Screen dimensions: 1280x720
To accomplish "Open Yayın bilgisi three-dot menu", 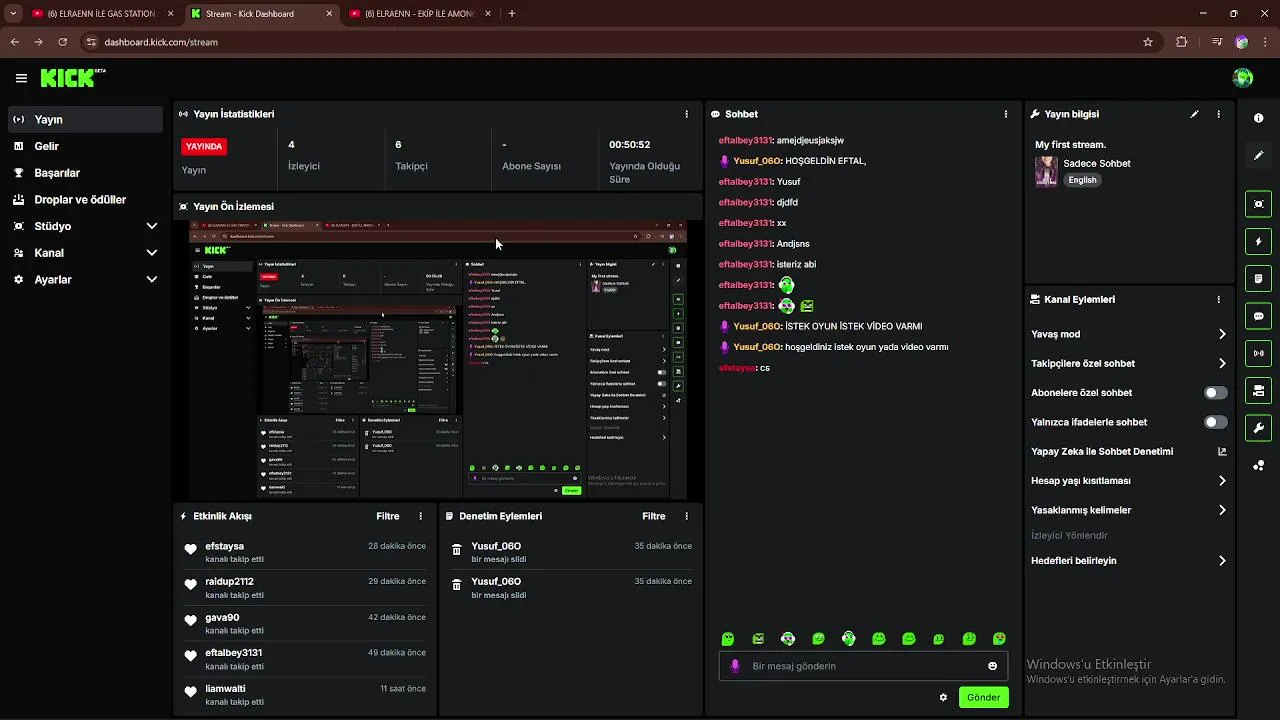I will pyautogui.click(x=1218, y=114).
